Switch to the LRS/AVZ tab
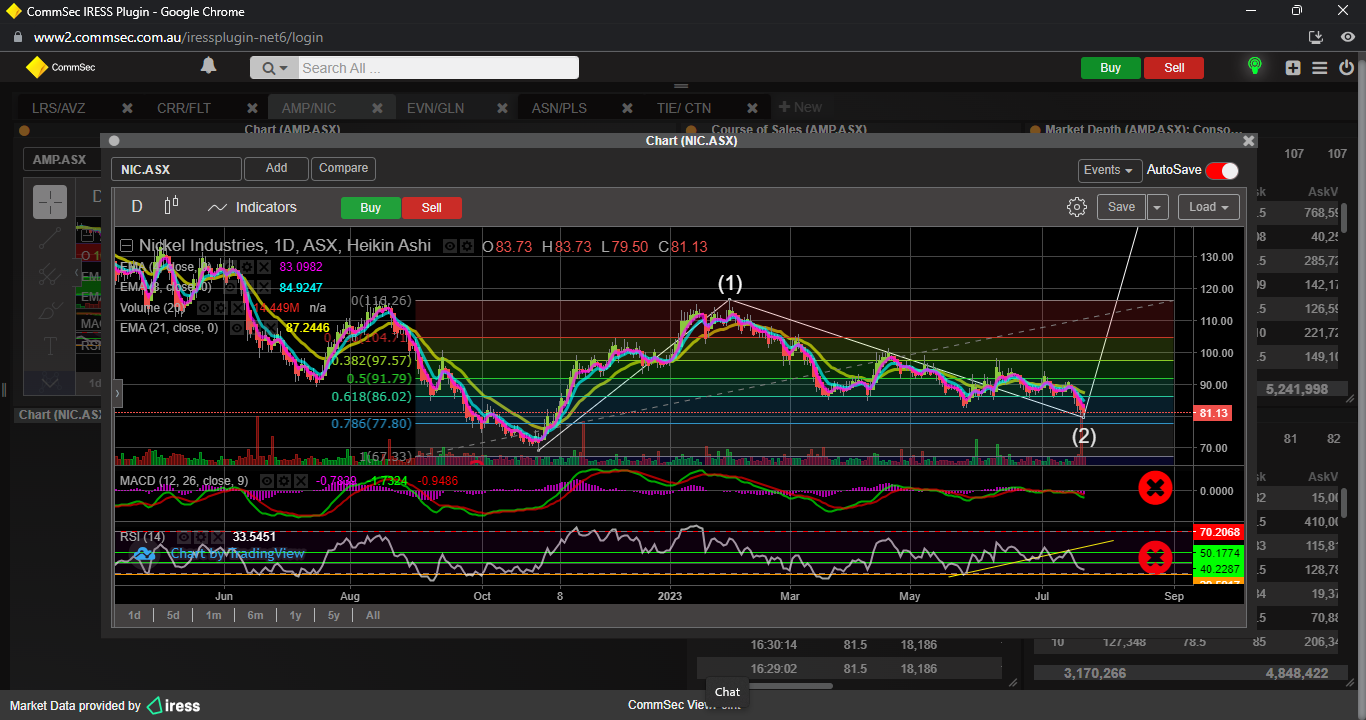 pyautogui.click(x=59, y=108)
